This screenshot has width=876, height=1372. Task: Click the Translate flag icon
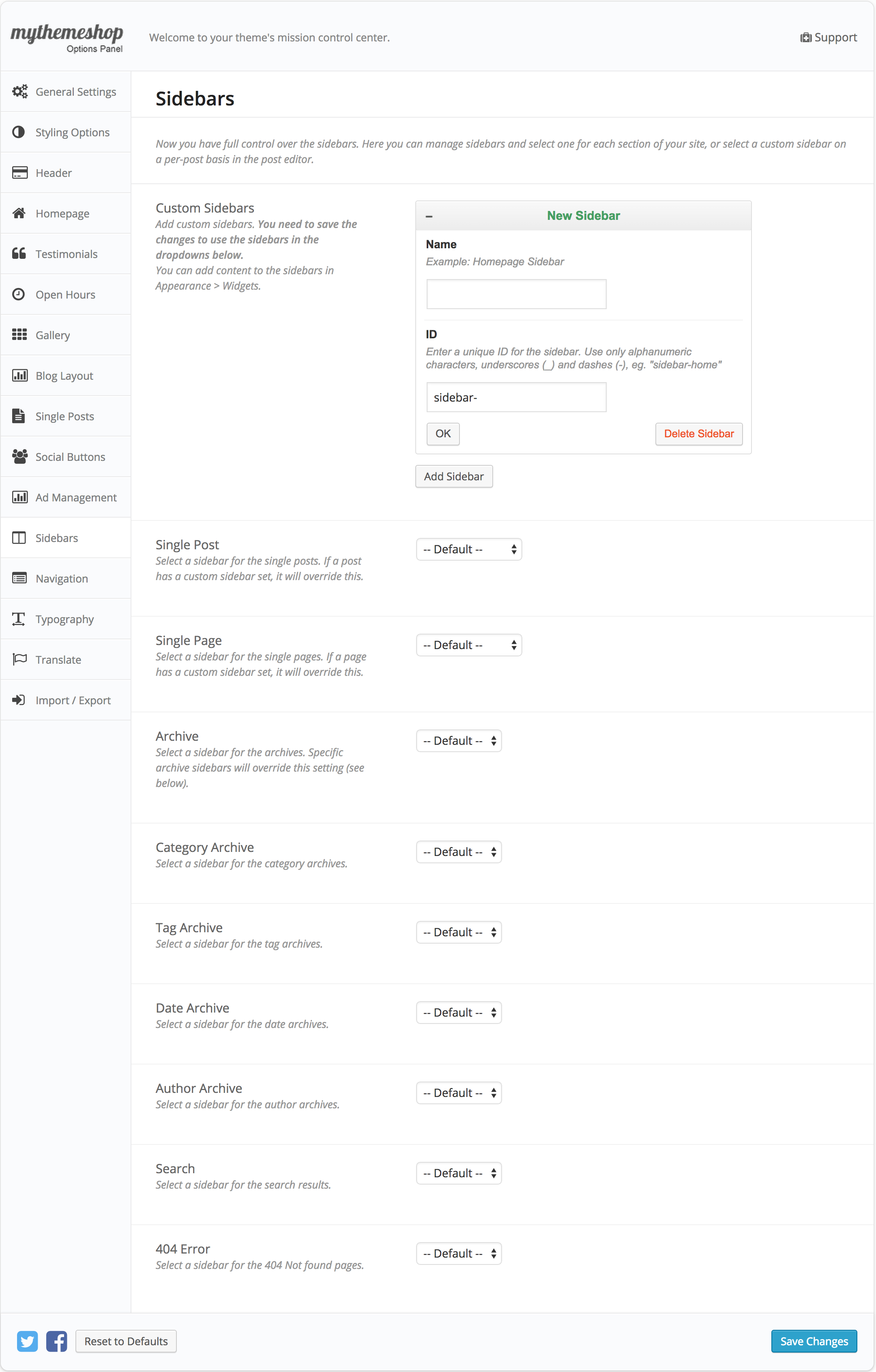pyautogui.click(x=19, y=659)
